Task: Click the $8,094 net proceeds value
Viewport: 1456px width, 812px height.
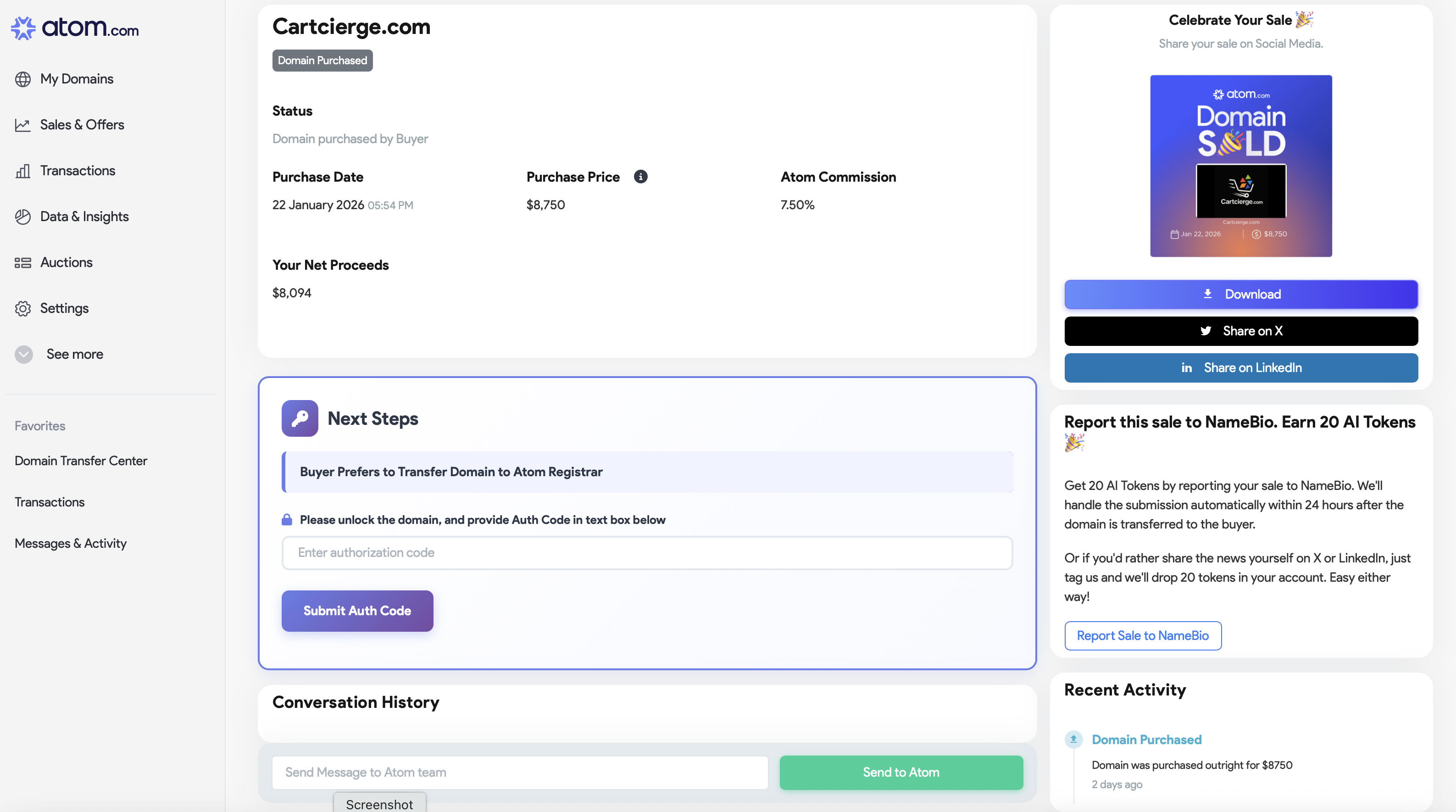Action: (292, 293)
